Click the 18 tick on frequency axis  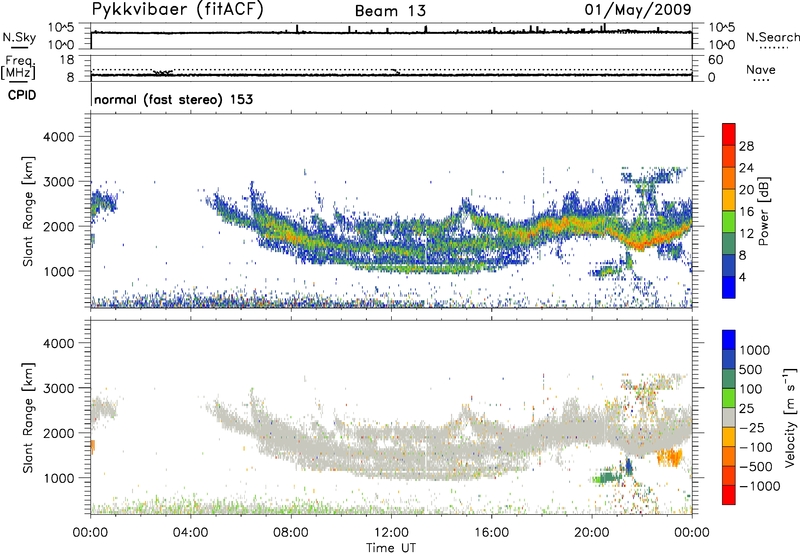click(66, 60)
